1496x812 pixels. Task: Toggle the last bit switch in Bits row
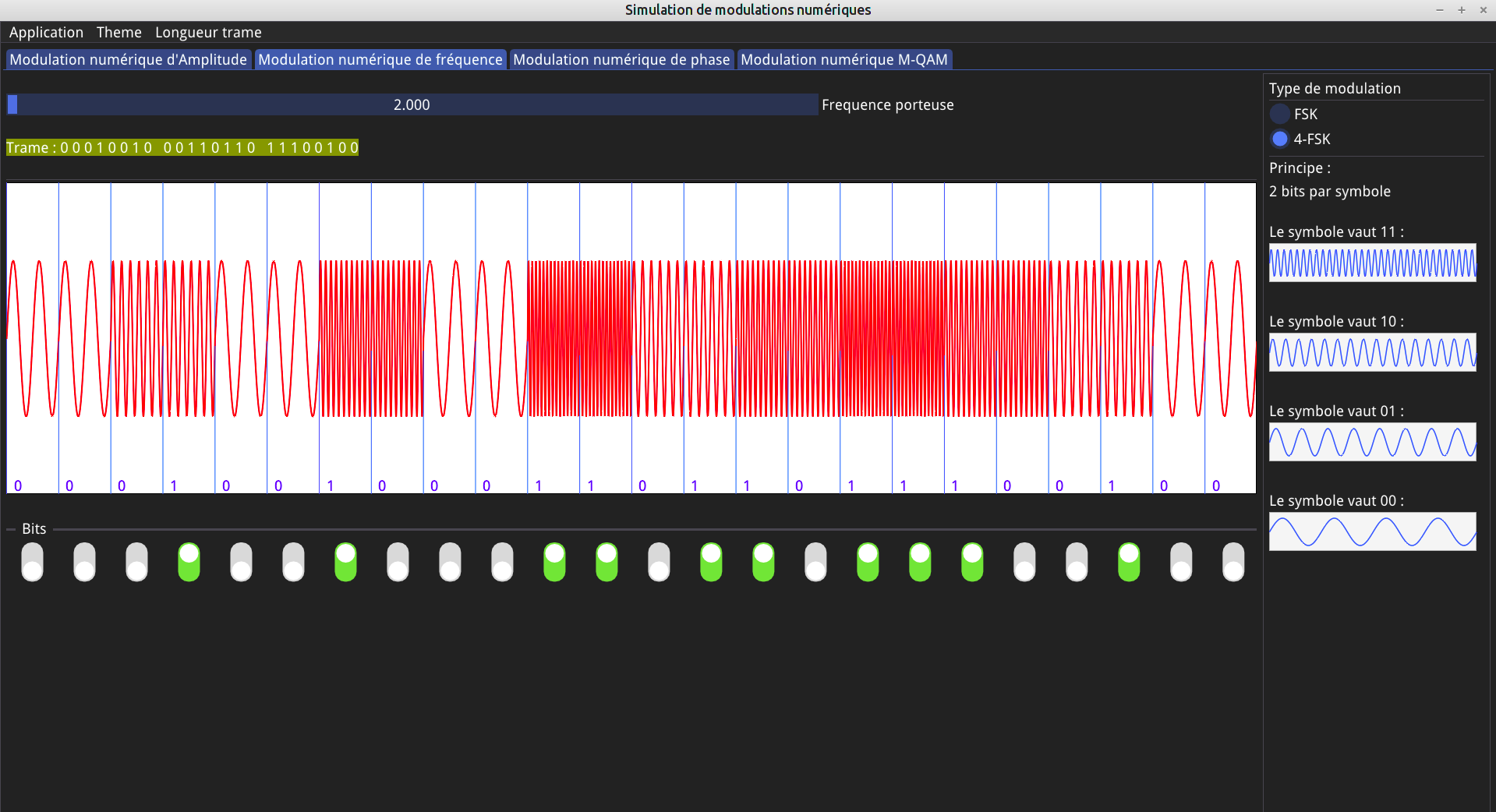tap(1233, 562)
